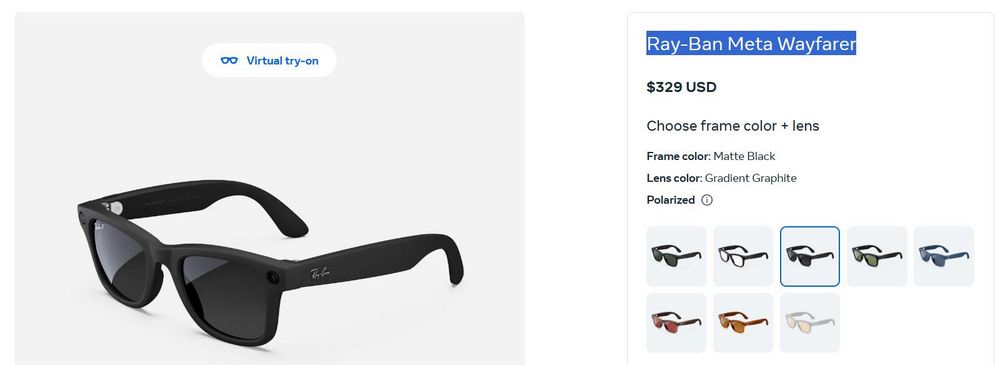The image size is (1000, 365).
Task: Open the Polarized info tooltip icon
Action: pyautogui.click(x=707, y=200)
